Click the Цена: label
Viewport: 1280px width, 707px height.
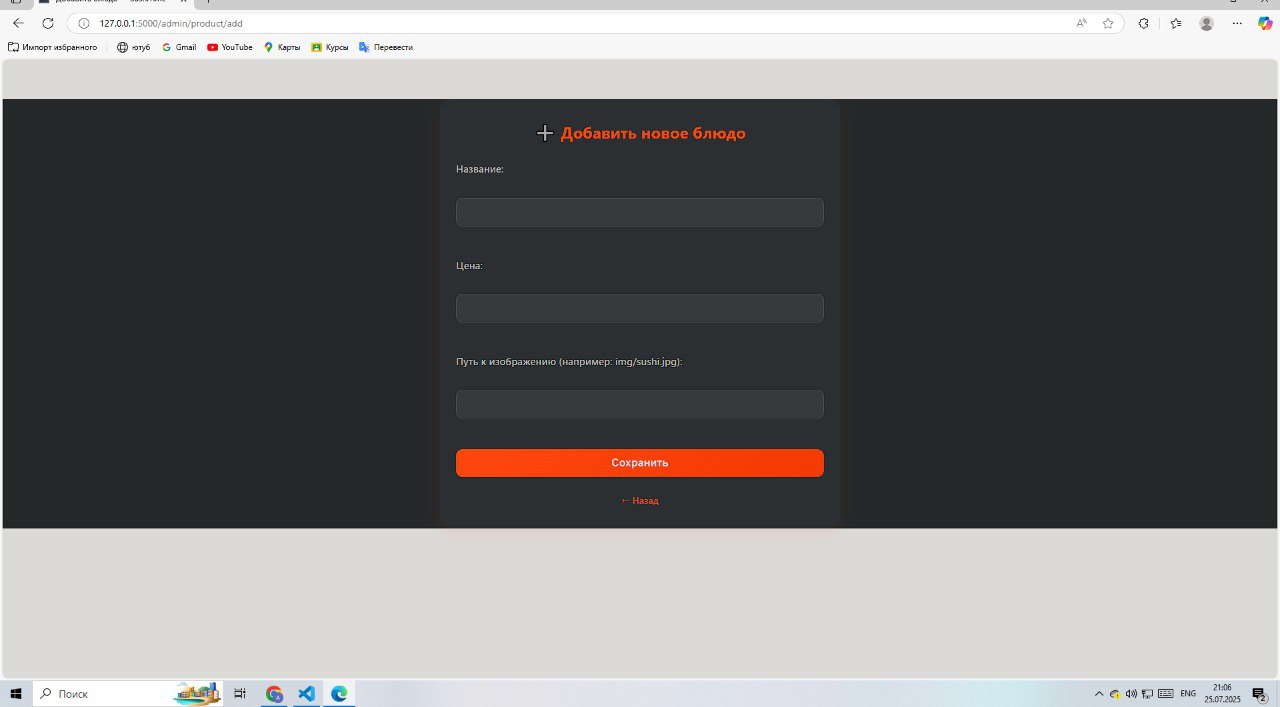[469, 266]
